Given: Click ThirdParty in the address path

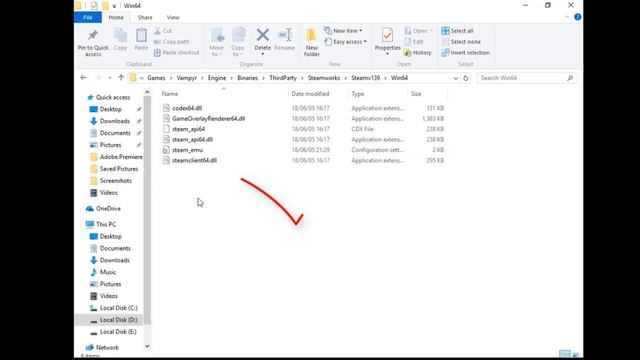Looking at the screenshot, I should coord(283,78).
